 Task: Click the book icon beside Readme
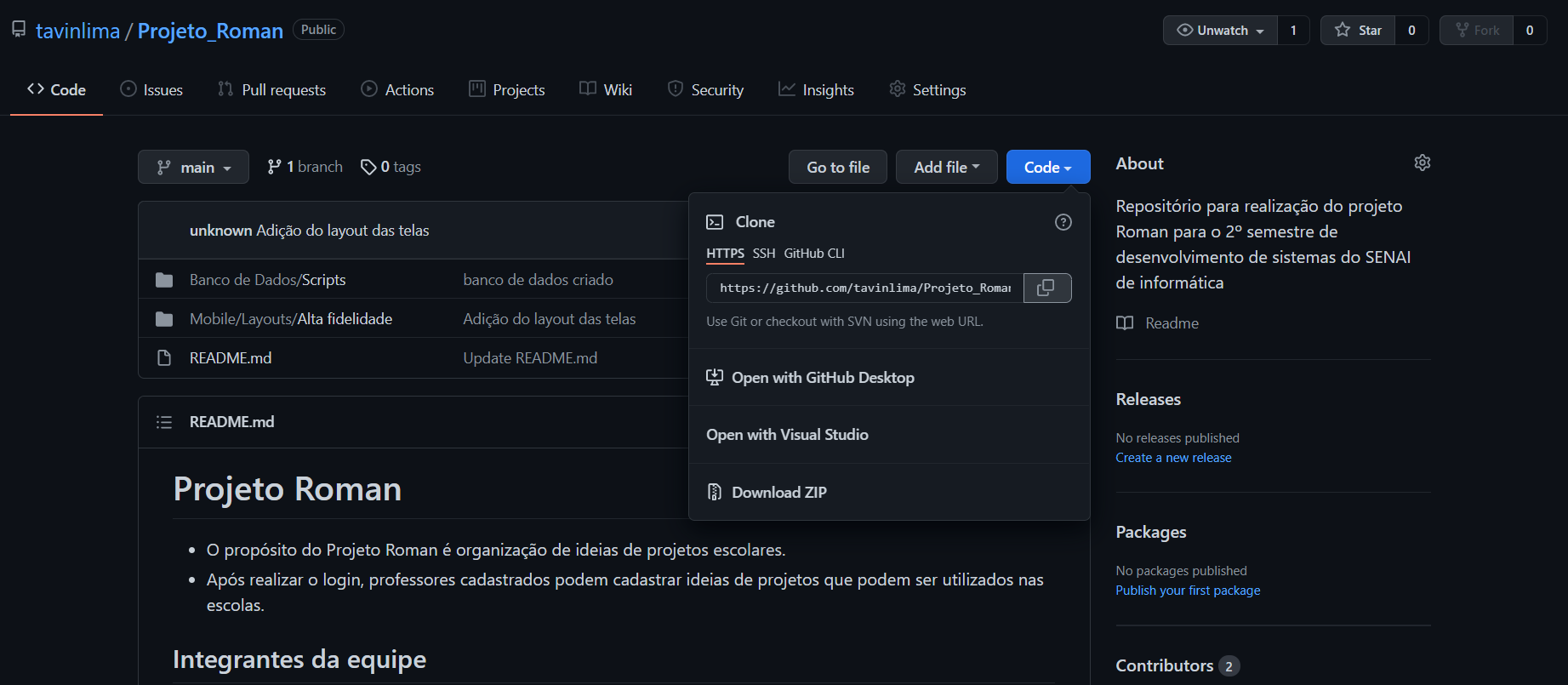(x=1125, y=323)
